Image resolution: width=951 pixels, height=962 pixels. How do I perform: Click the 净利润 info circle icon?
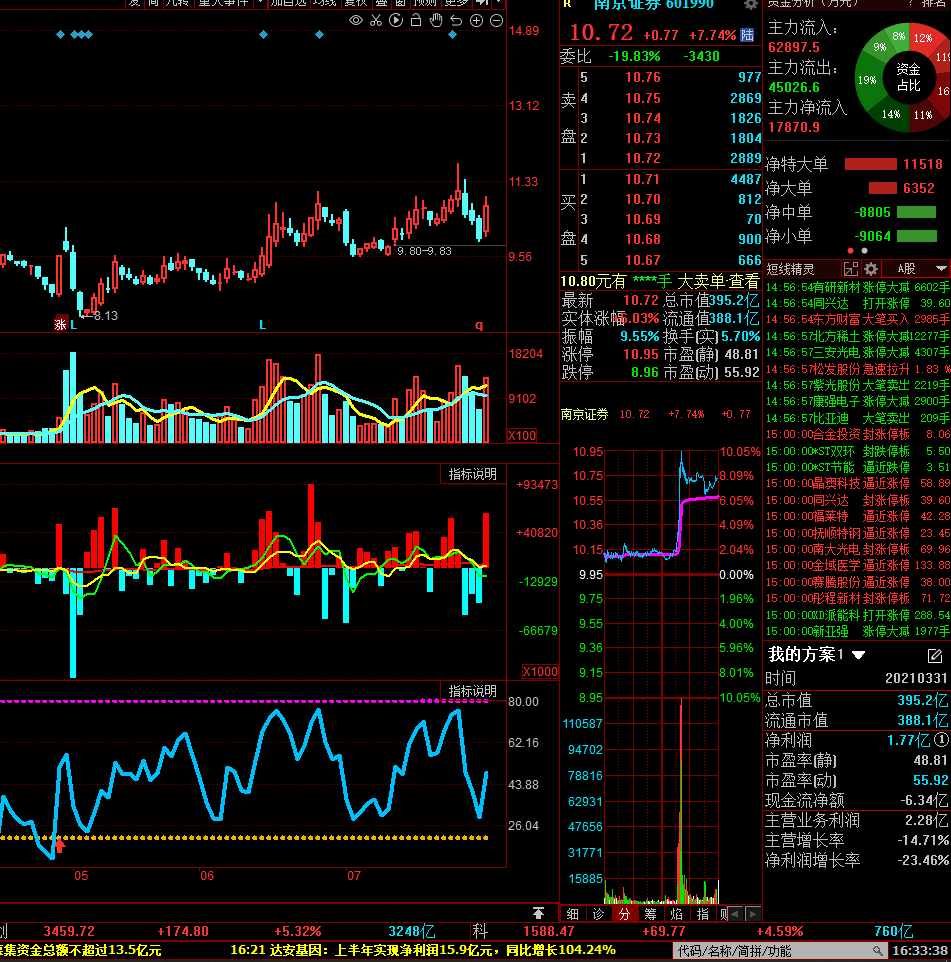click(x=941, y=740)
